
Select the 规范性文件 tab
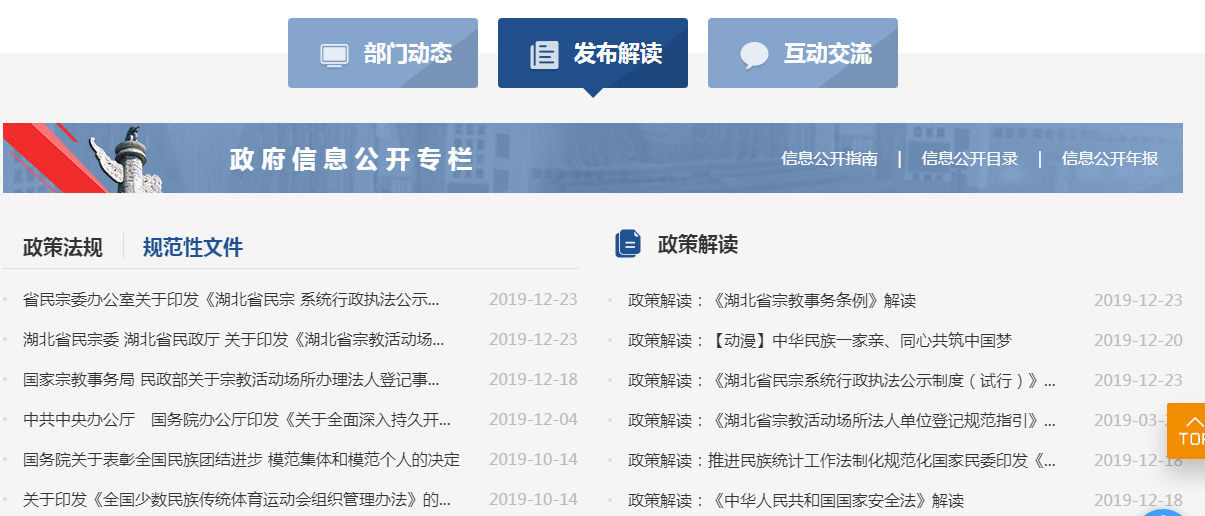[x=193, y=247]
